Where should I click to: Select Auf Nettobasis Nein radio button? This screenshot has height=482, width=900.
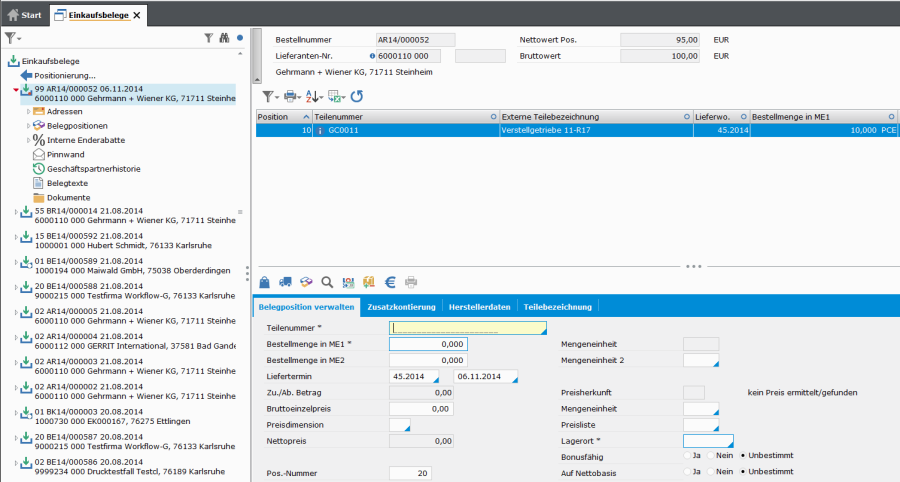click(711, 472)
